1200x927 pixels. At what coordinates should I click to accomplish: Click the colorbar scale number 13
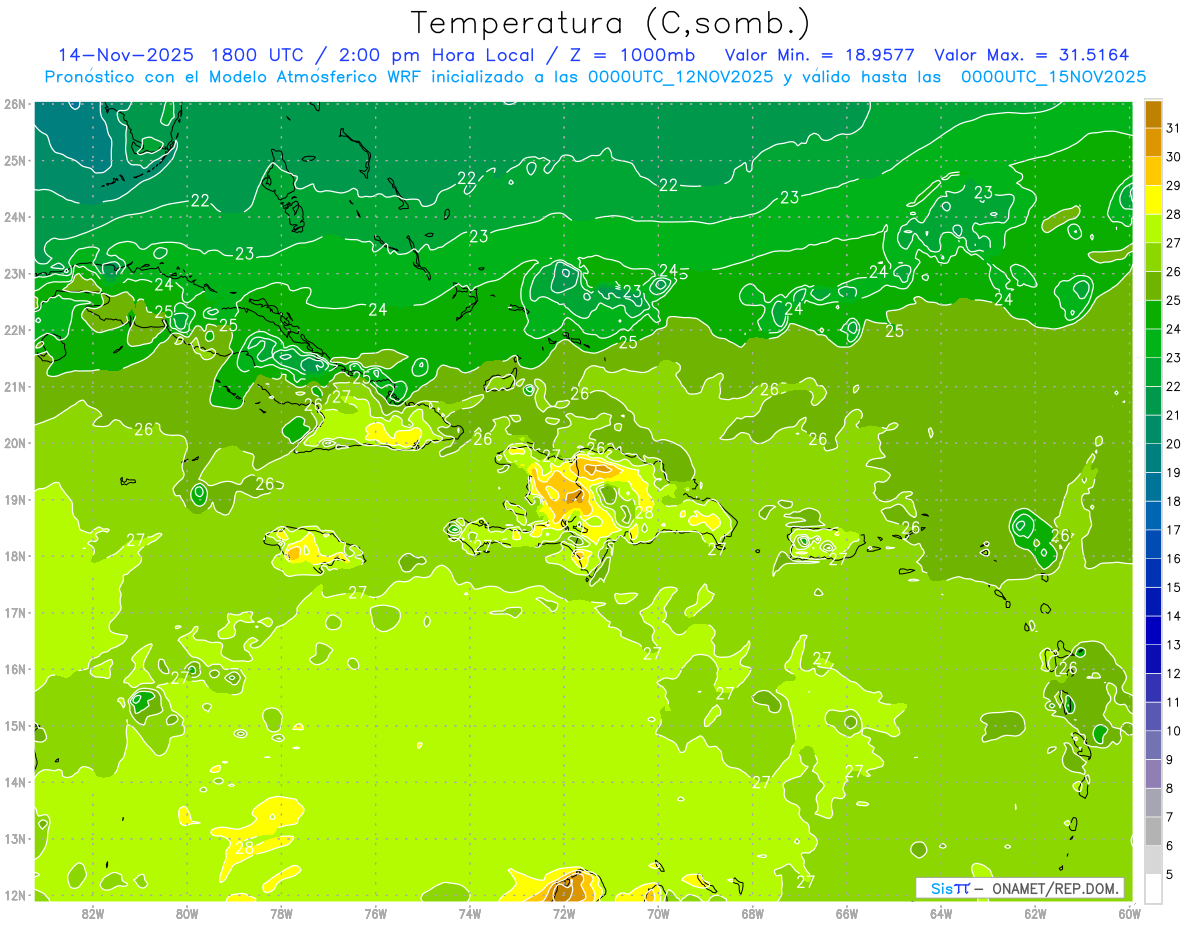tap(1174, 645)
